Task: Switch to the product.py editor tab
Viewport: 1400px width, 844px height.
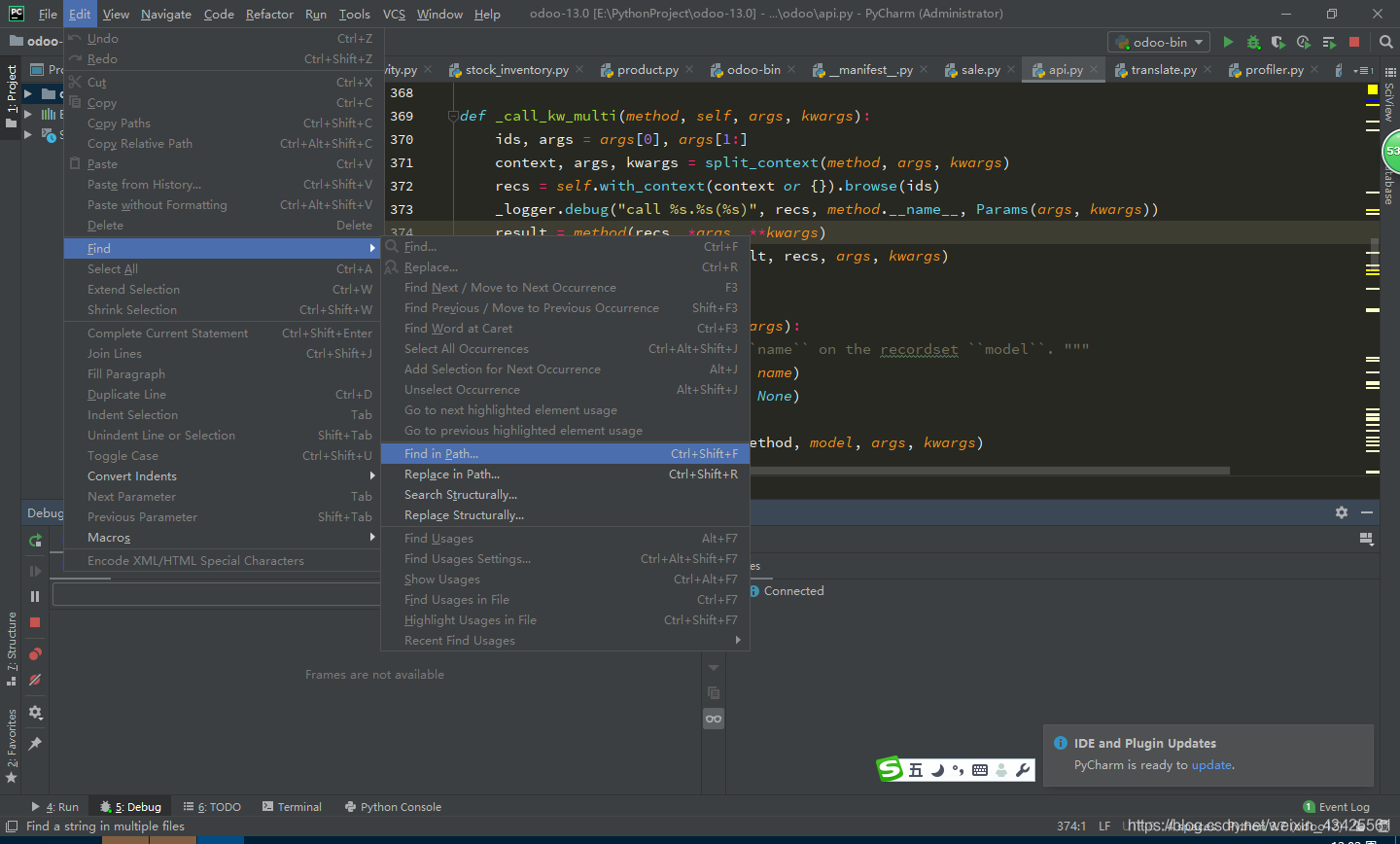Action: point(647,70)
